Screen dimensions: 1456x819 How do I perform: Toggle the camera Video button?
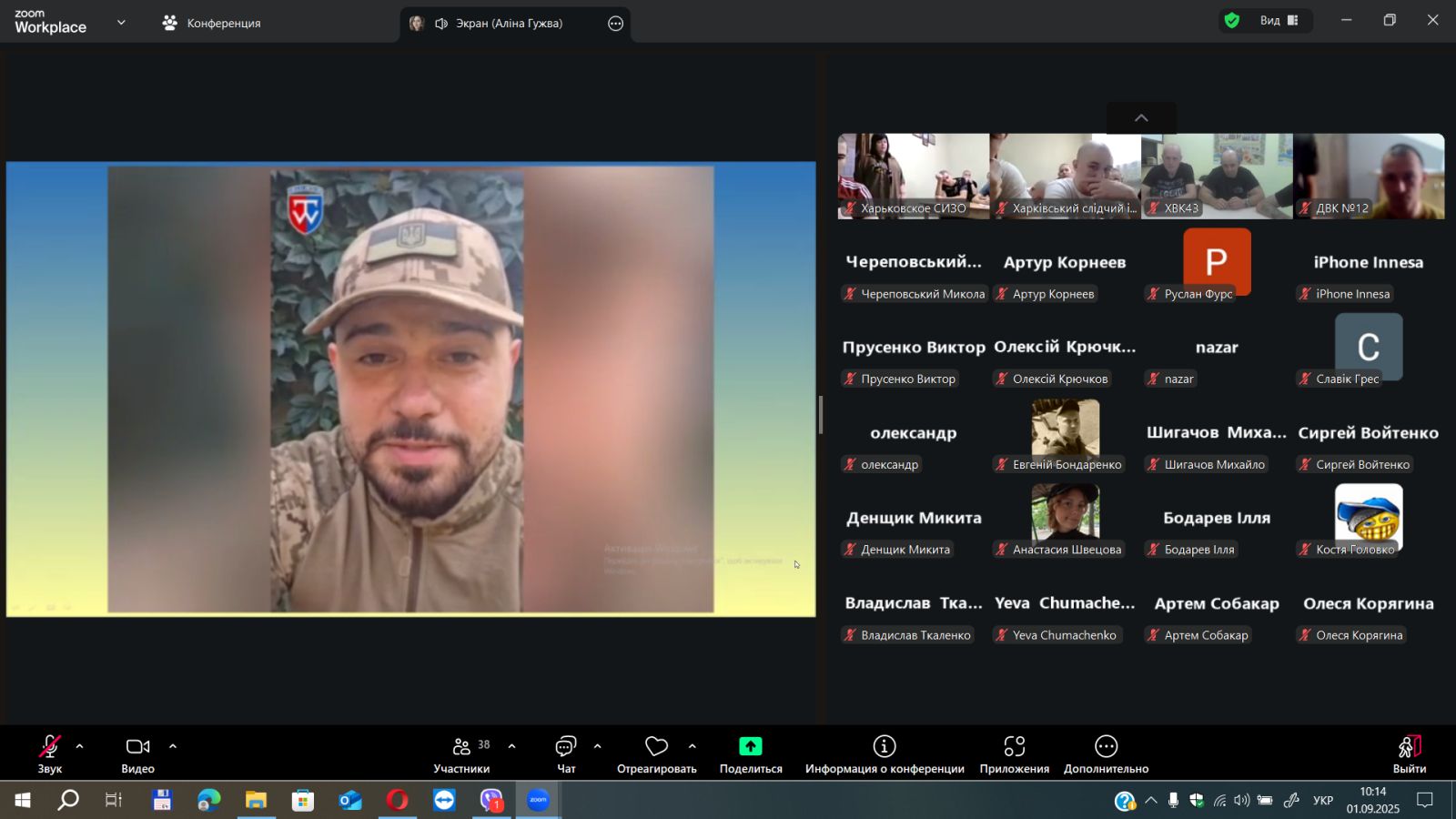pos(137,747)
